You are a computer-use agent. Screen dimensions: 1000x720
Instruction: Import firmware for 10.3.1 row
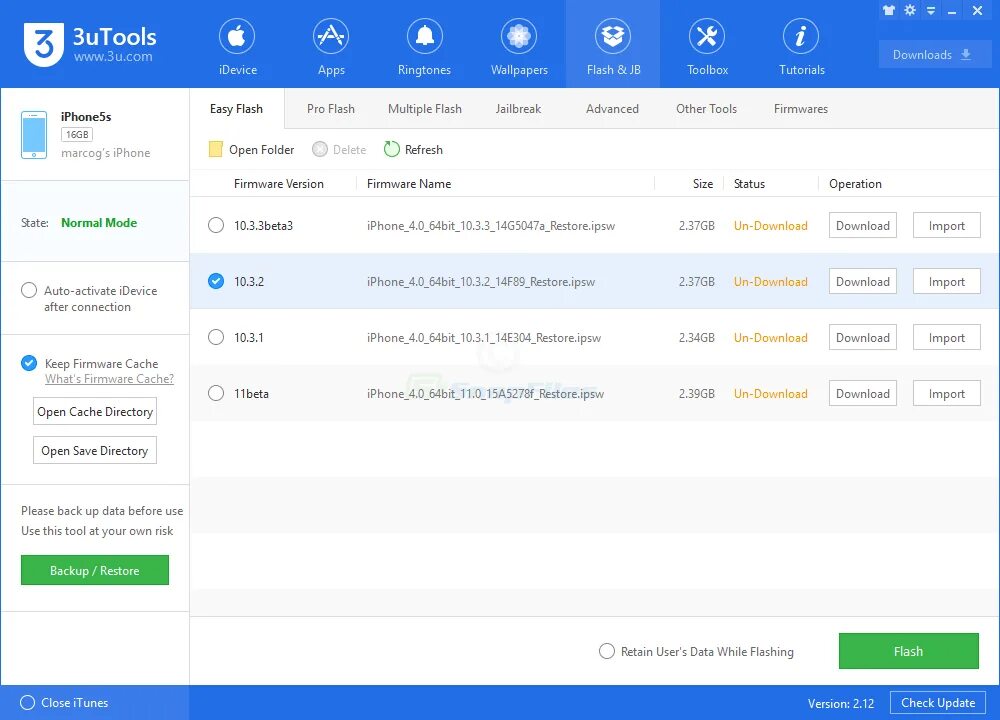[946, 337]
